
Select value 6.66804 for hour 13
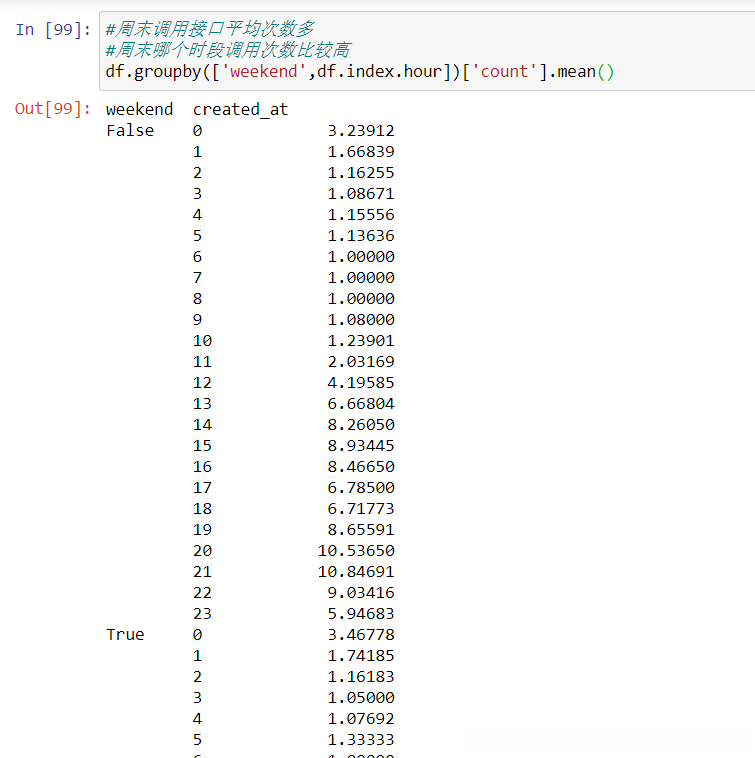pyautogui.click(x=361, y=404)
